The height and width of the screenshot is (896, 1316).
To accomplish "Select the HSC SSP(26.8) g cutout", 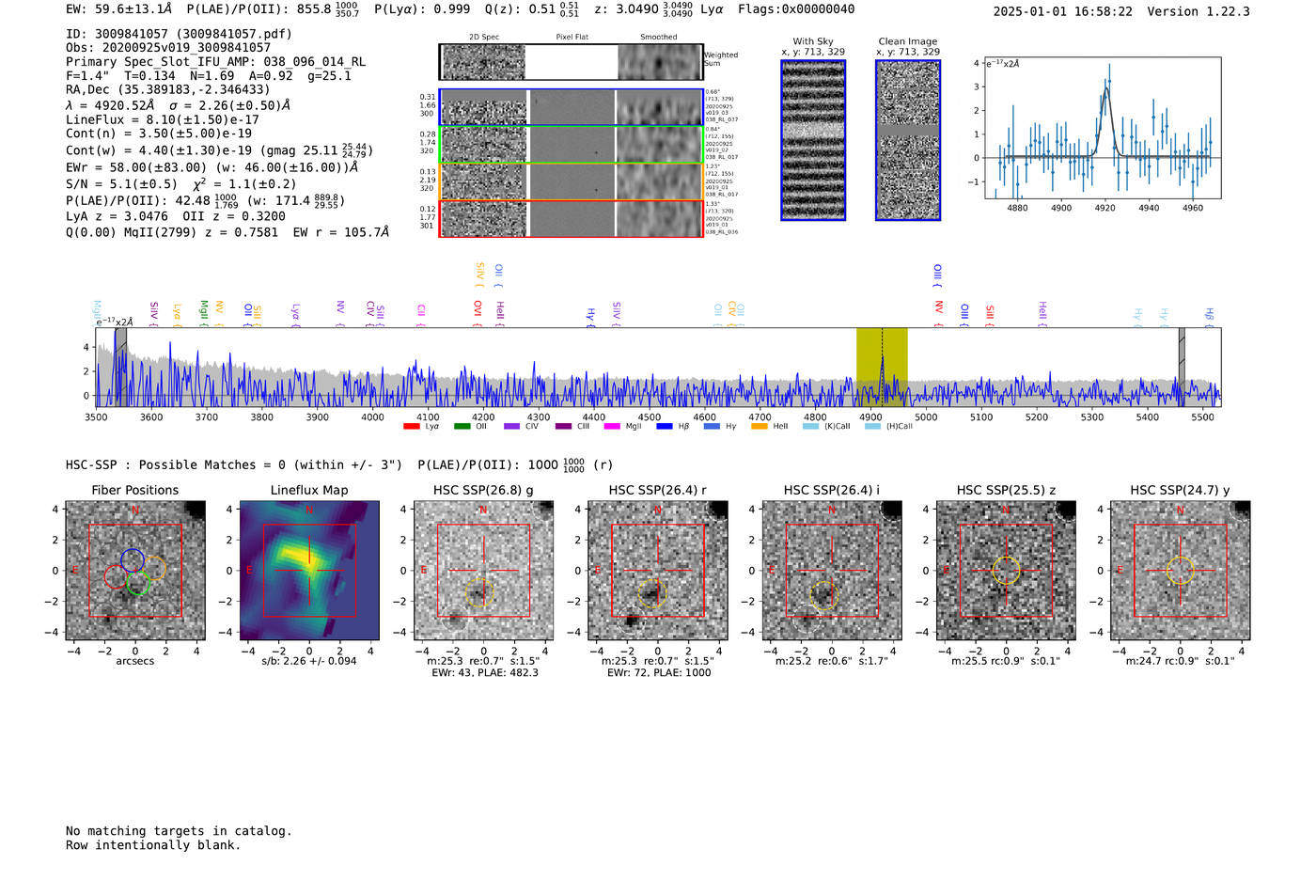I will 483,570.
